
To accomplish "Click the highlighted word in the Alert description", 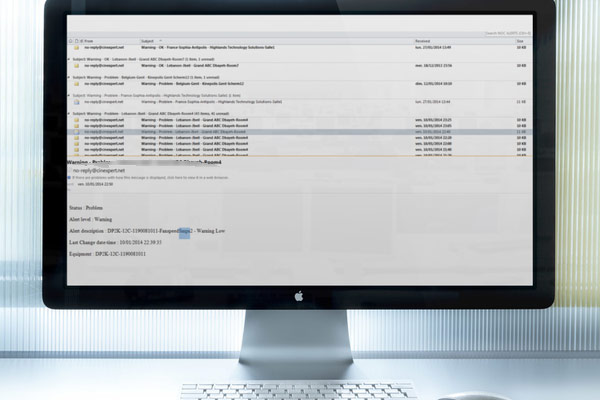I will click(184, 232).
